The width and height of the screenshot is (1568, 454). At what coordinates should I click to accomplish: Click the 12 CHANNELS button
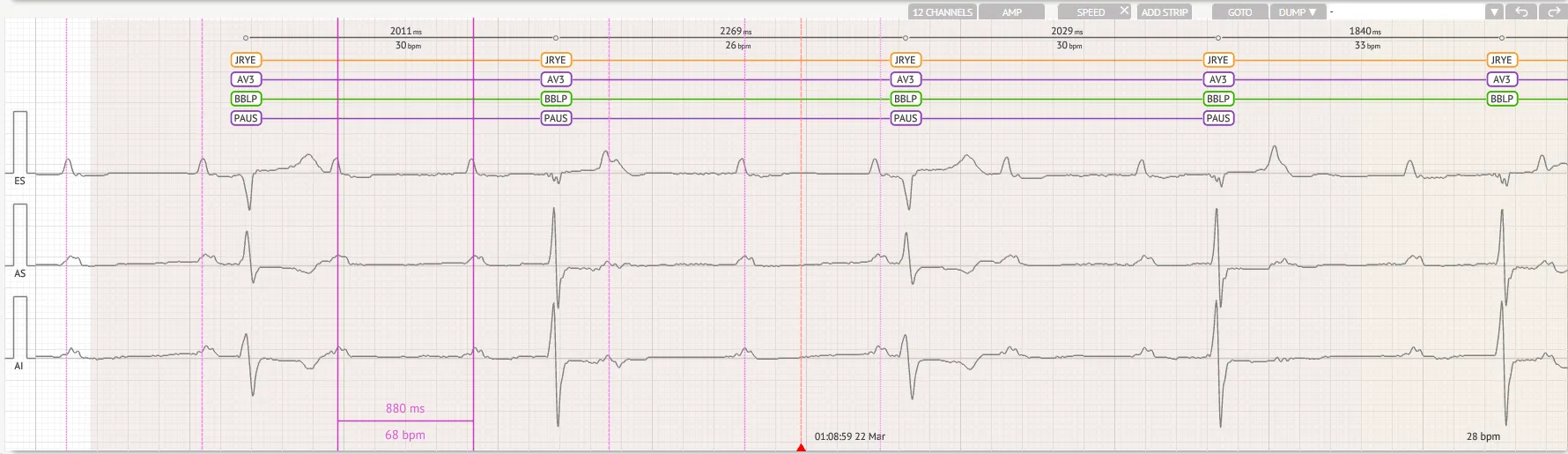pyautogui.click(x=943, y=11)
